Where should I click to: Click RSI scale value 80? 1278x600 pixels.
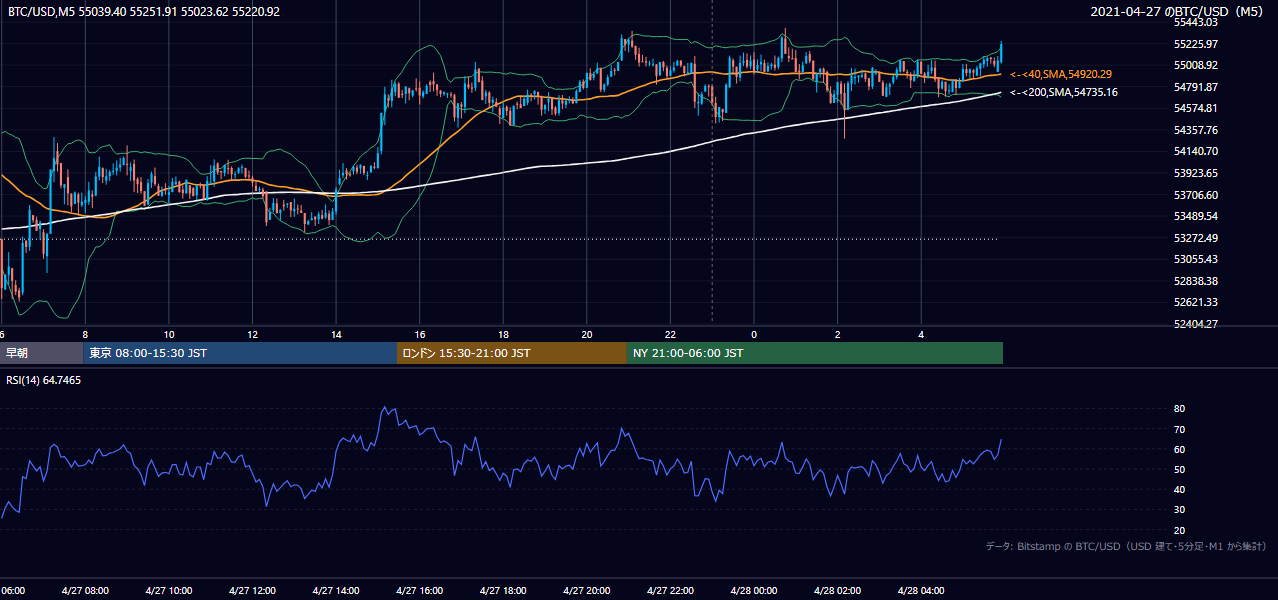(x=1180, y=409)
